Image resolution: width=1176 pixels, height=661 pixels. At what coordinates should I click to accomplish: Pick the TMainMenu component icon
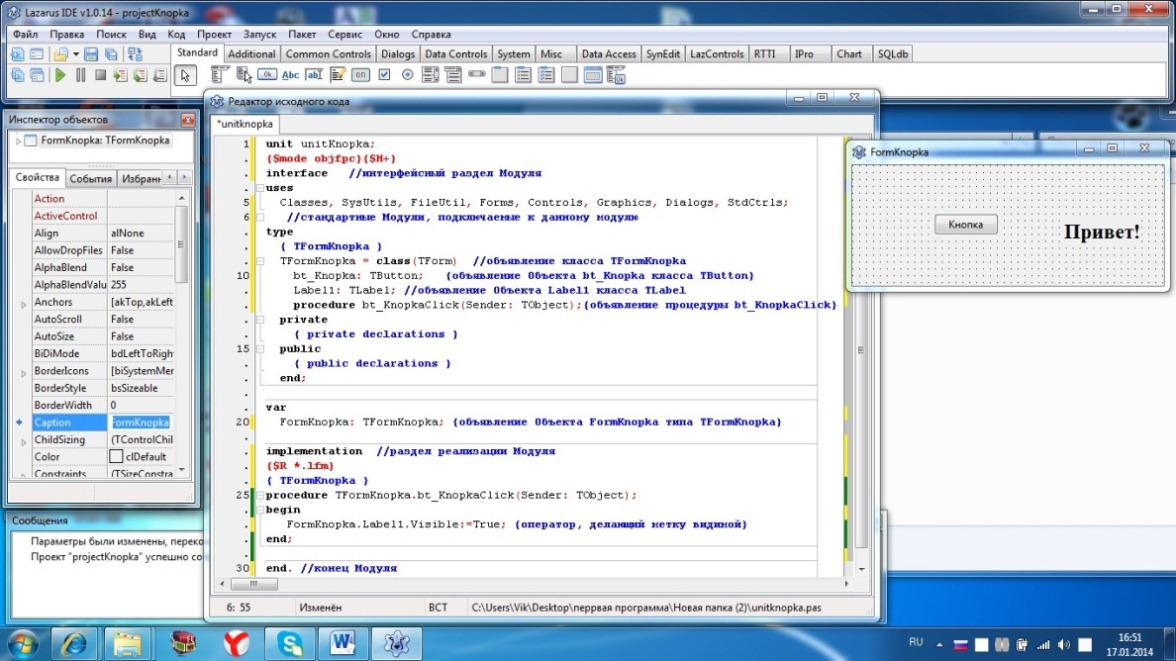(x=219, y=75)
